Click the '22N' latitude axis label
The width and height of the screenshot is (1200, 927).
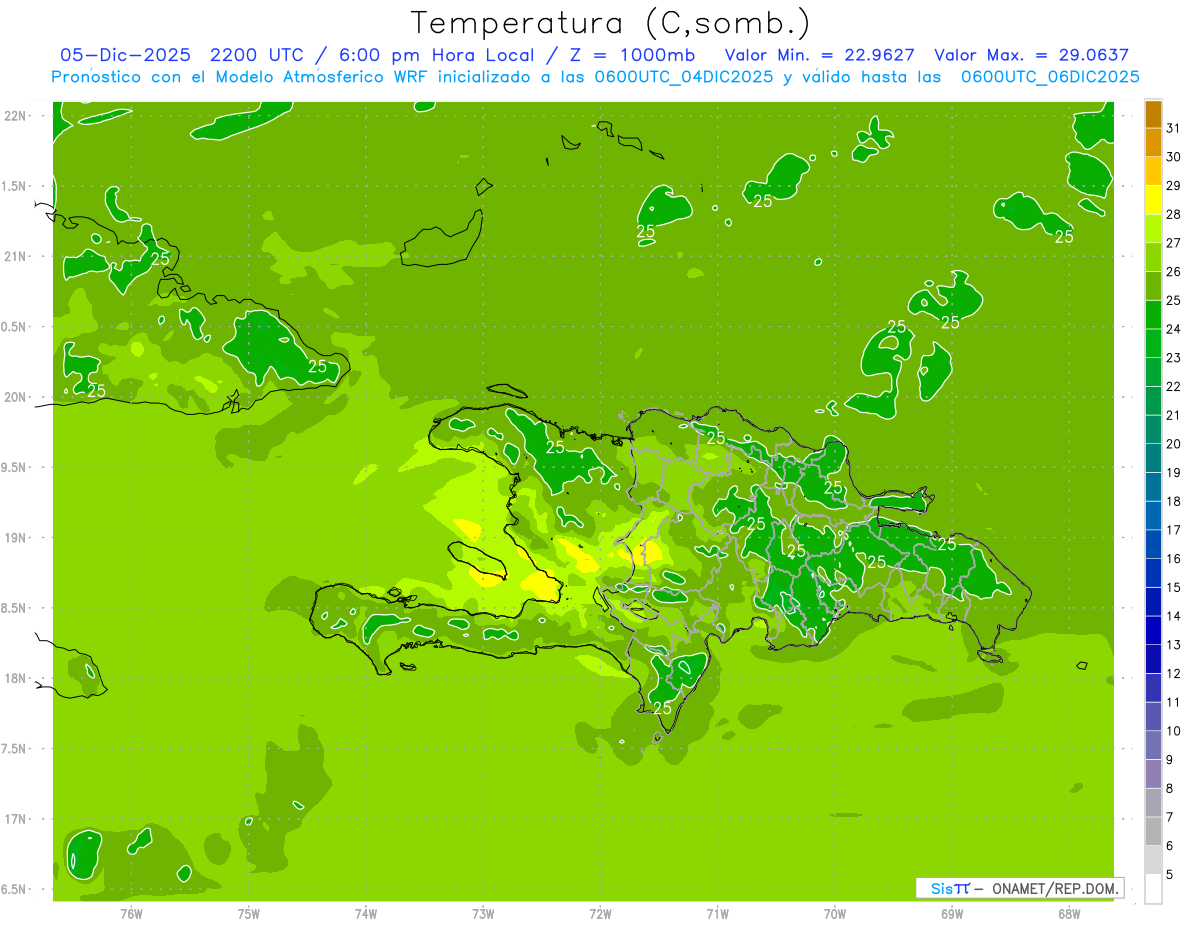[x=17, y=116]
